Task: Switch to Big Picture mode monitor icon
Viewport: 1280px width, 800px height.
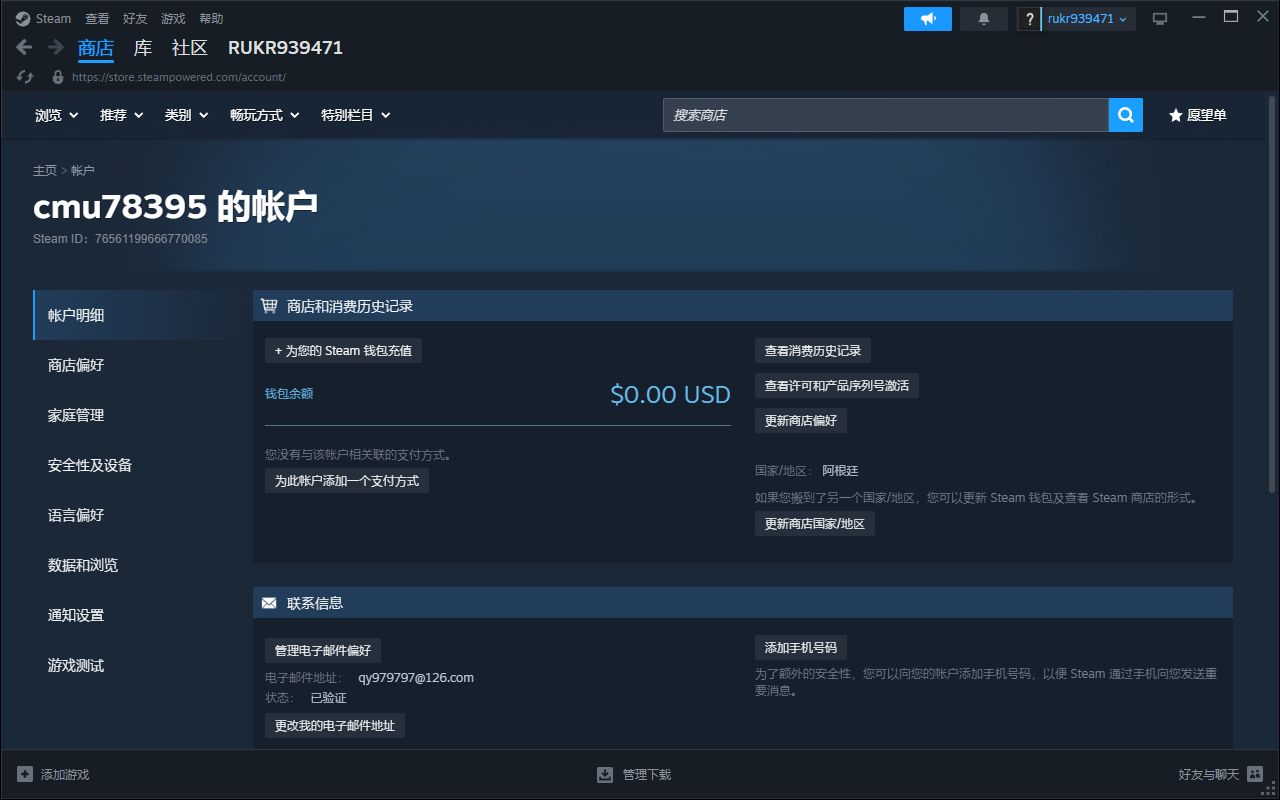Action: click(1160, 19)
